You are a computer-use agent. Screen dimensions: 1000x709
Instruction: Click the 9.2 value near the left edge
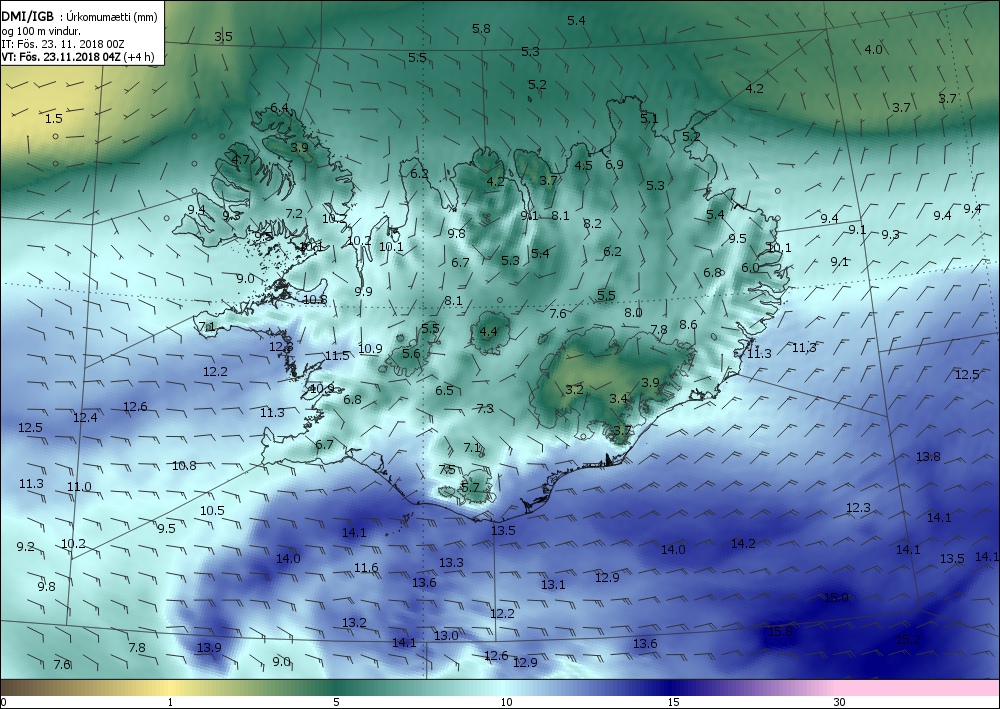click(26, 546)
